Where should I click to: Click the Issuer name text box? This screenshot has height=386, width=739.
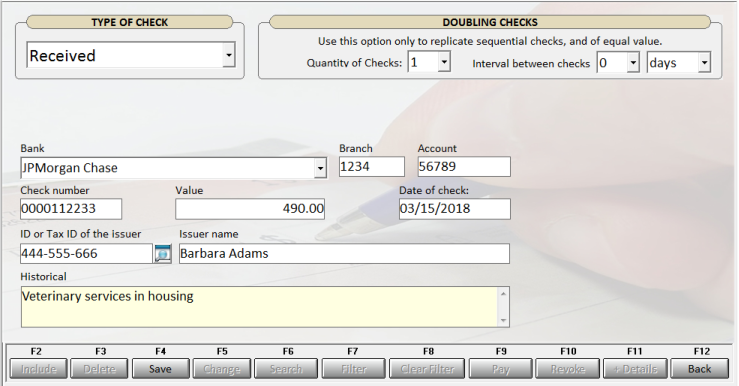point(344,254)
